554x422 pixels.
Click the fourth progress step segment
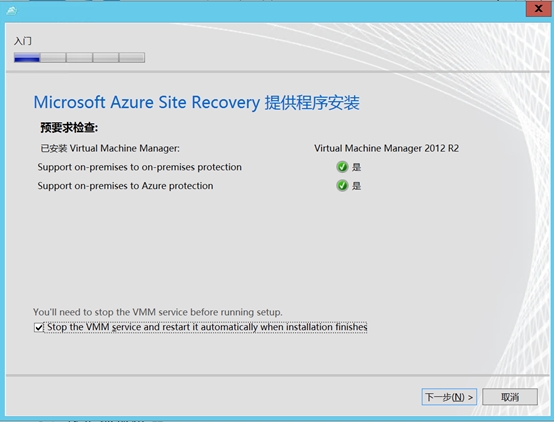coord(106,58)
